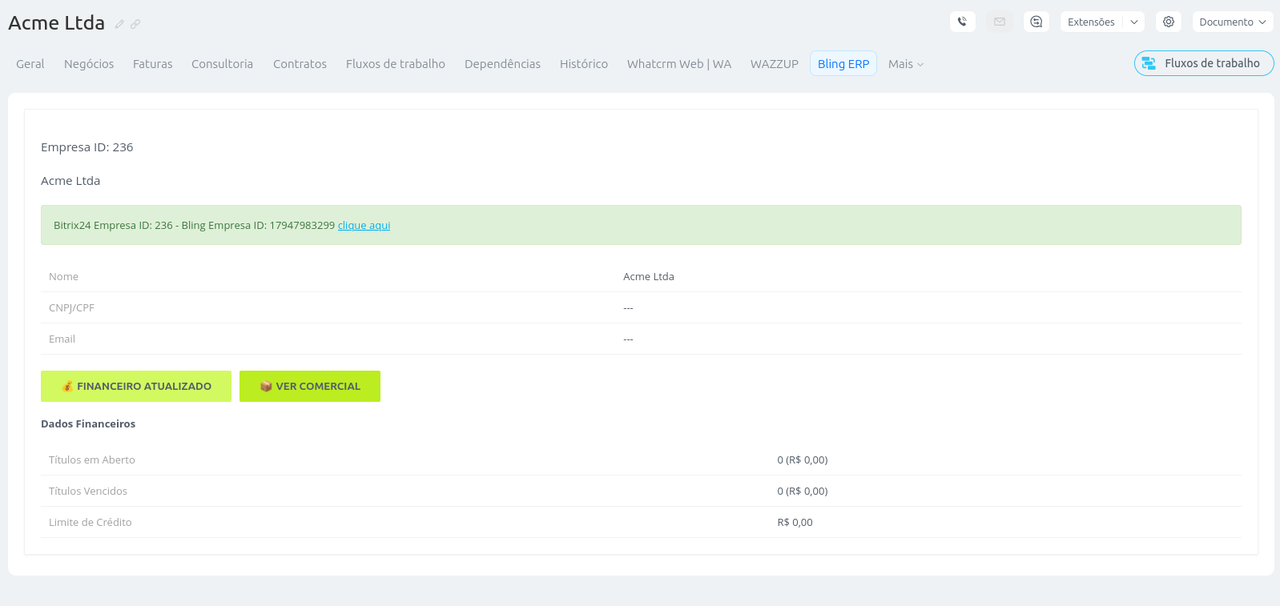
Task: Open the Dependências tab
Action: tap(502, 64)
